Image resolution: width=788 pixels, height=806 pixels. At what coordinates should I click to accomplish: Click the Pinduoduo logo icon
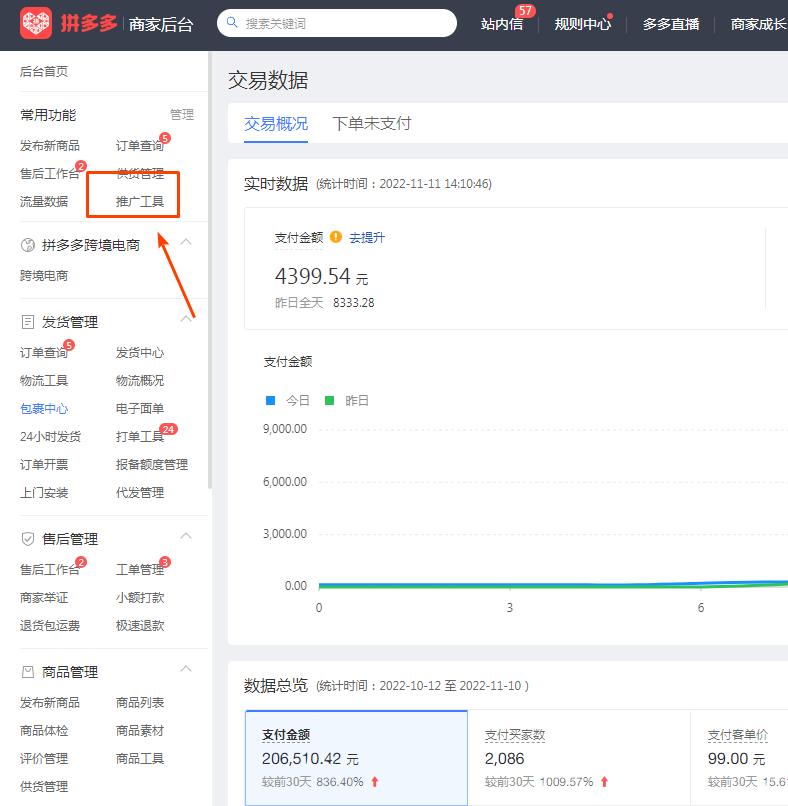click(35, 23)
